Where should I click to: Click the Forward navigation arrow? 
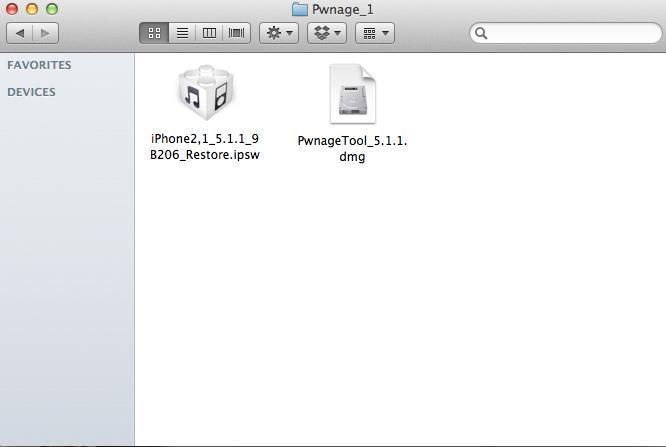pyautogui.click(x=45, y=33)
